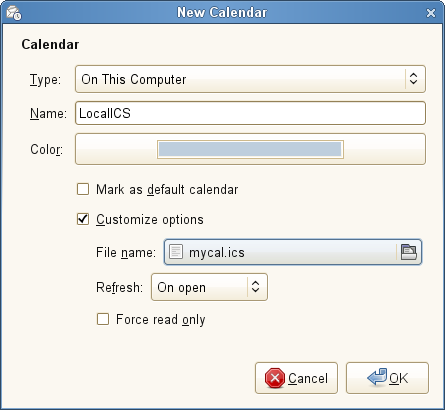
Task: Click the Color label text
Action: click(46, 150)
